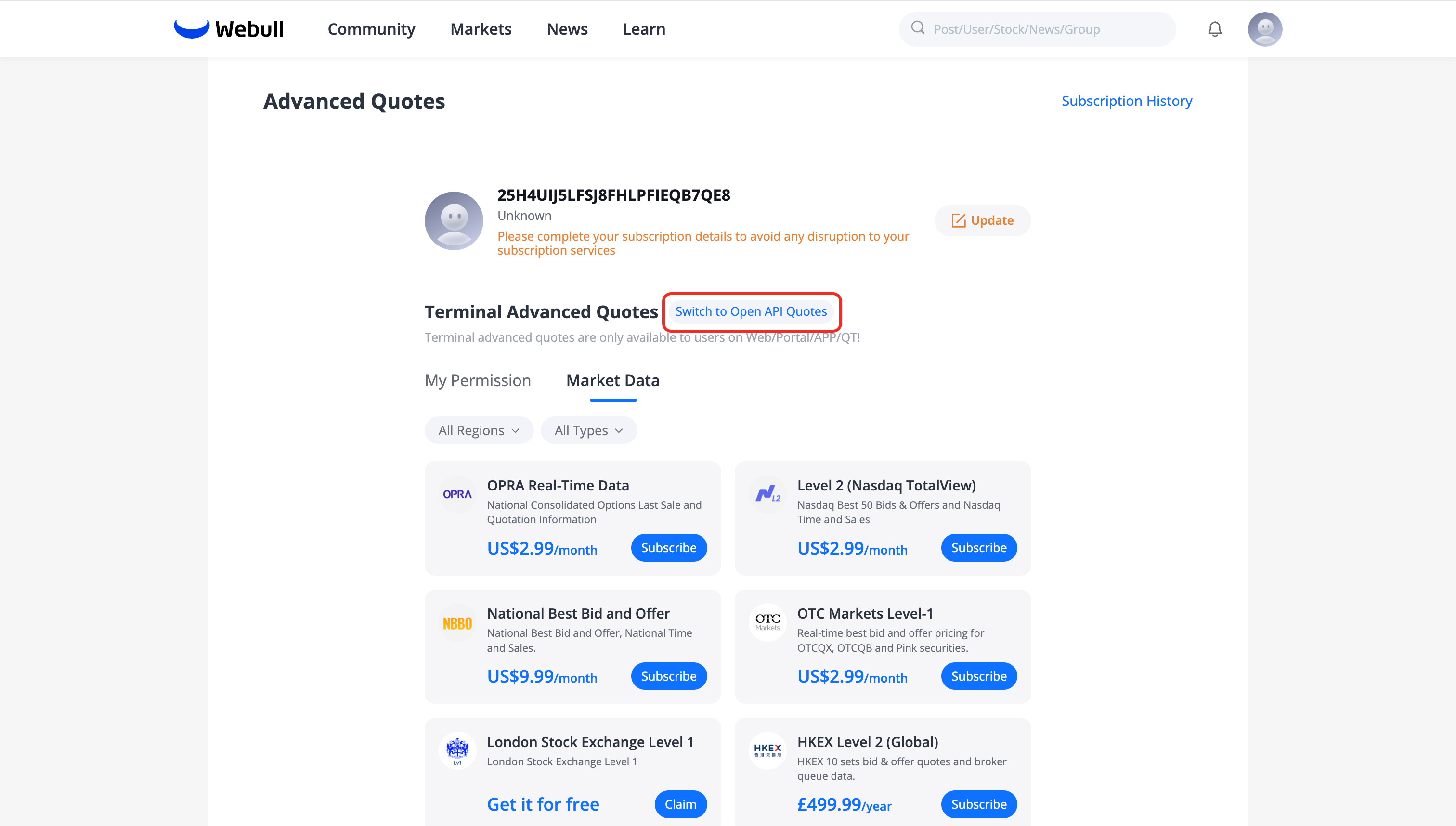Click the HKEX Level 2 (Global) title
The width and height of the screenshot is (1456, 826).
click(868, 742)
